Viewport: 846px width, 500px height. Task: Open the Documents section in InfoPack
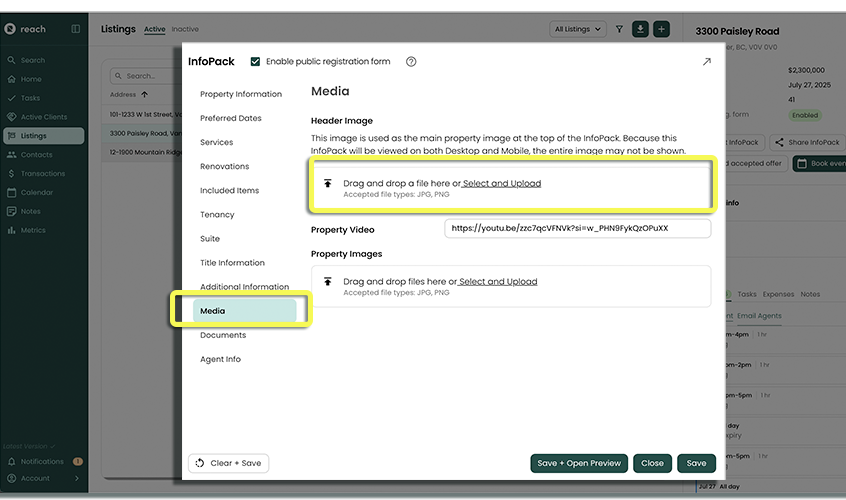223,335
